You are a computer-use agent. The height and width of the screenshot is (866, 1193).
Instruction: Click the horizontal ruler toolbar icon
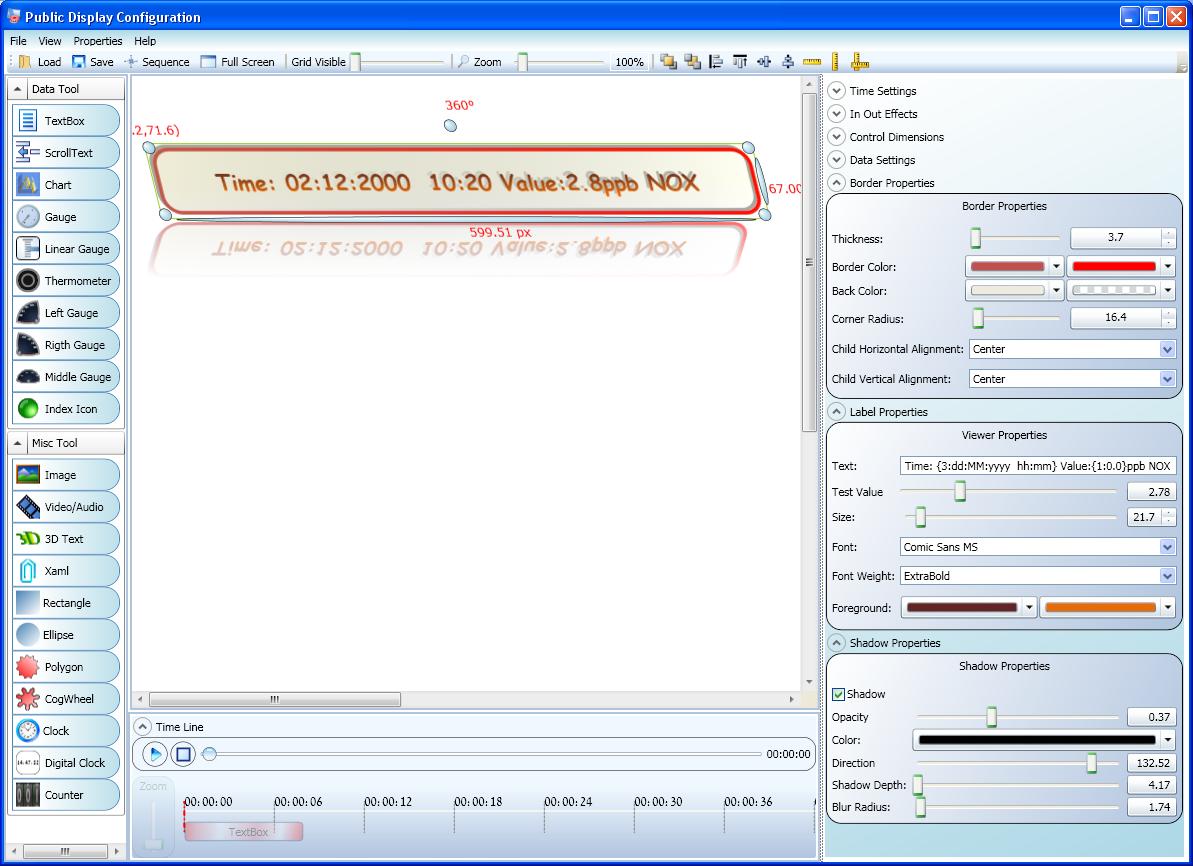(812, 61)
